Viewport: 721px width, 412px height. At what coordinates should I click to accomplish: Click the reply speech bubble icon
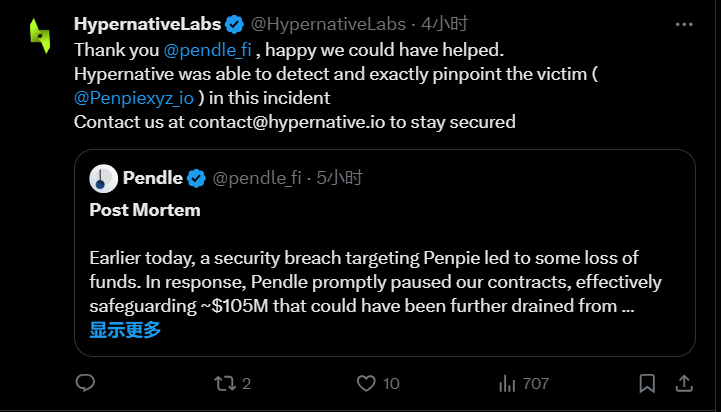point(86,382)
